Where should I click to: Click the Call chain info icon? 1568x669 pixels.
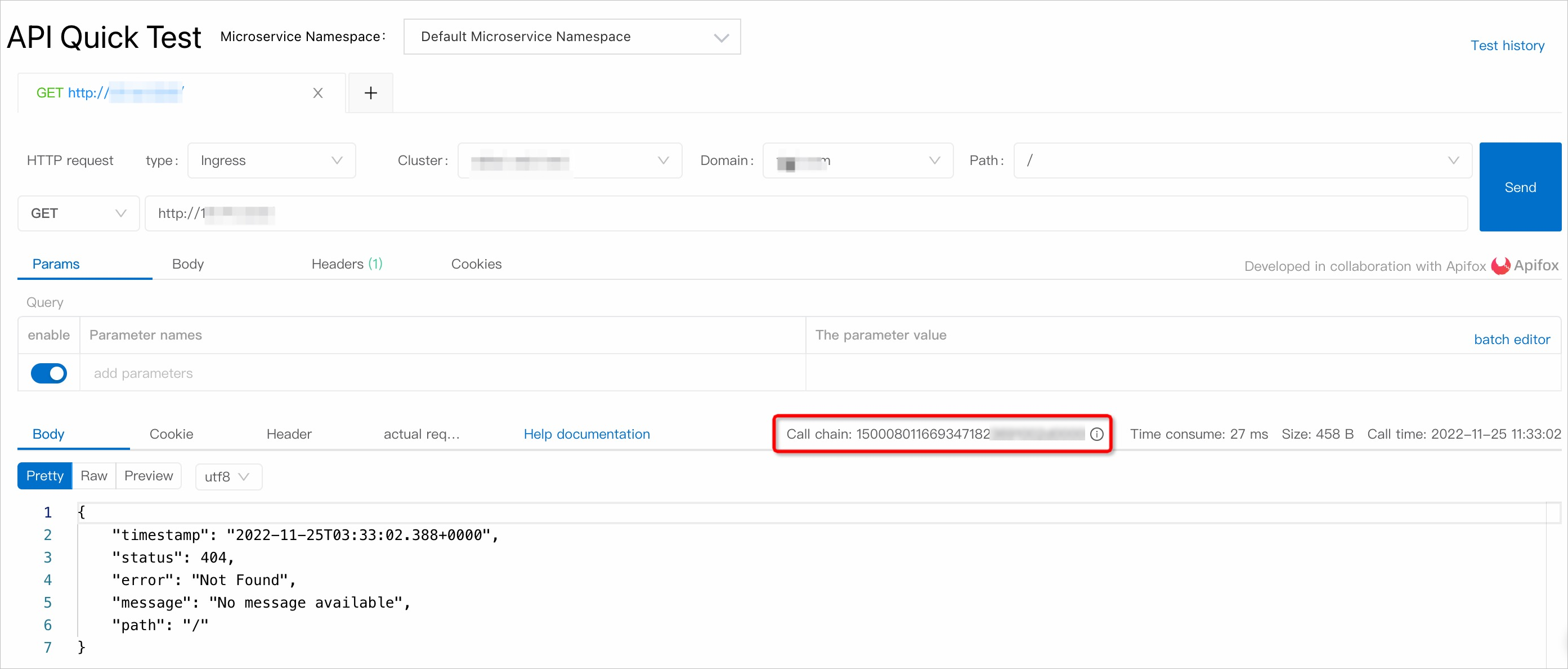(1096, 434)
